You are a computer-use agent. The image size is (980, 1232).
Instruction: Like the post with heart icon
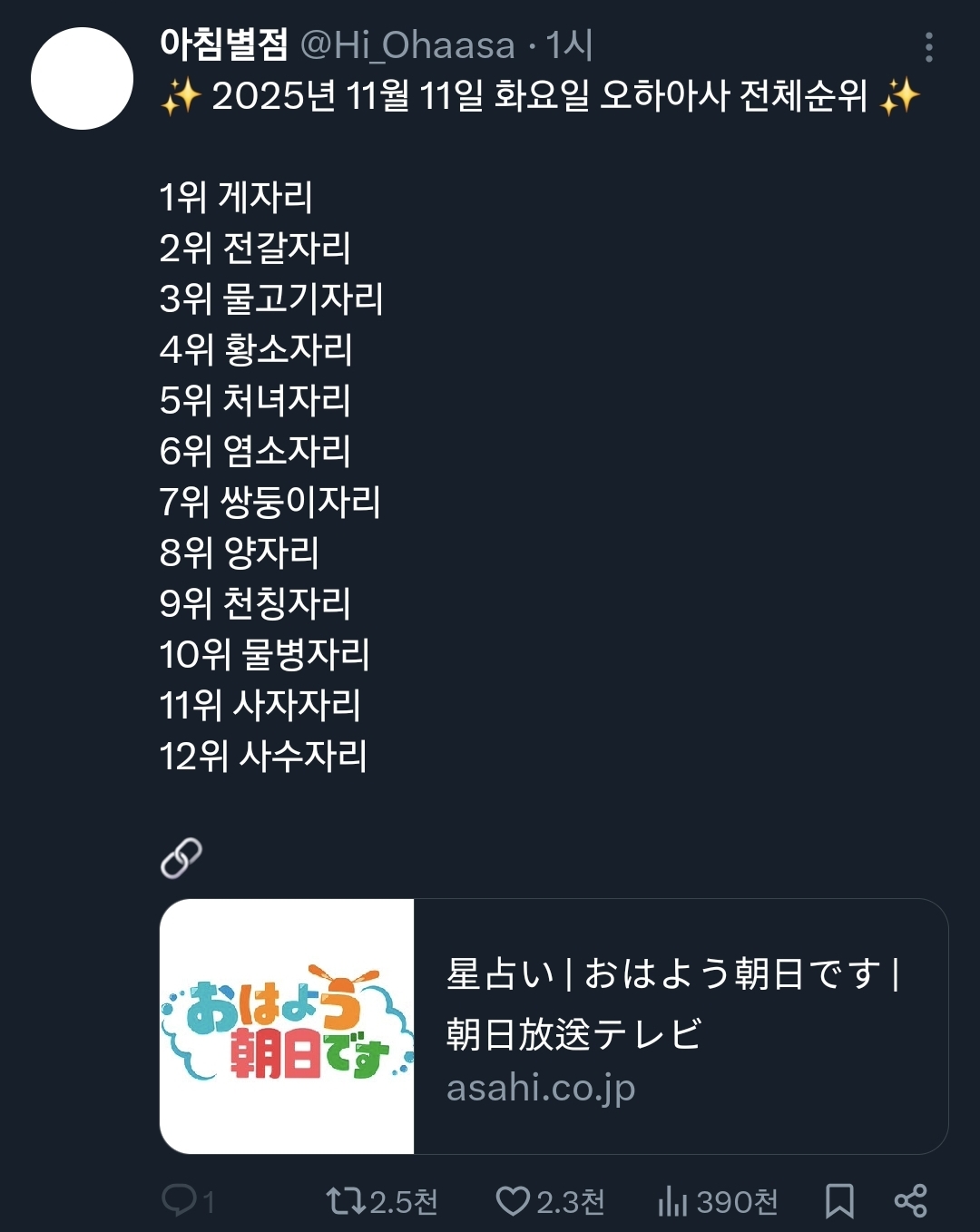(513, 1201)
